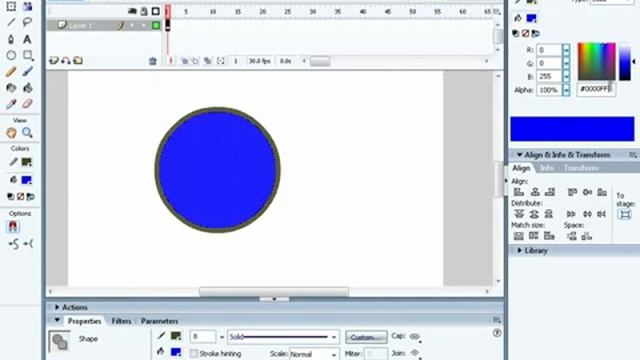This screenshot has height=360, width=640.
Task: Click Edit Multiple Frames icon
Action: (x=208, y=61)
